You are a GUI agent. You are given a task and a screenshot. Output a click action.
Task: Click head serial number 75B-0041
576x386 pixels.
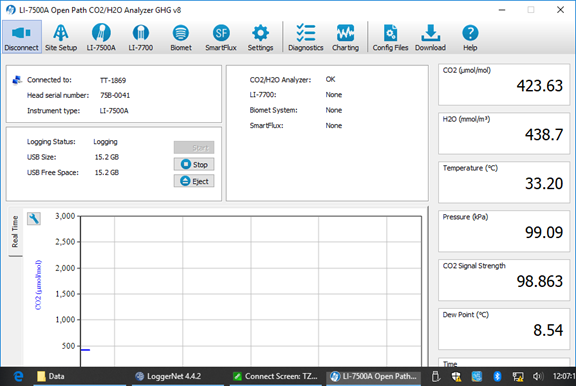[115, 95]
